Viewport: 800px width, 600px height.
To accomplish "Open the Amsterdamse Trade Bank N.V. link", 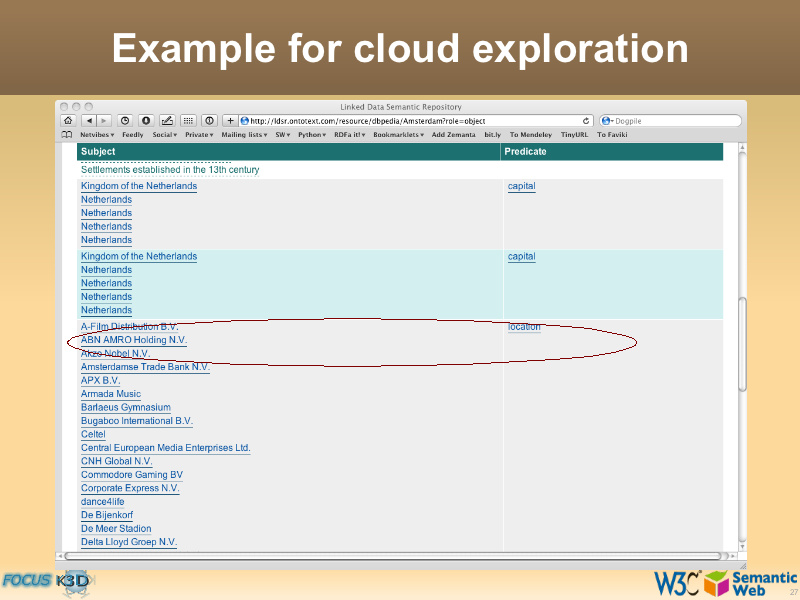I will click(145, 367).
